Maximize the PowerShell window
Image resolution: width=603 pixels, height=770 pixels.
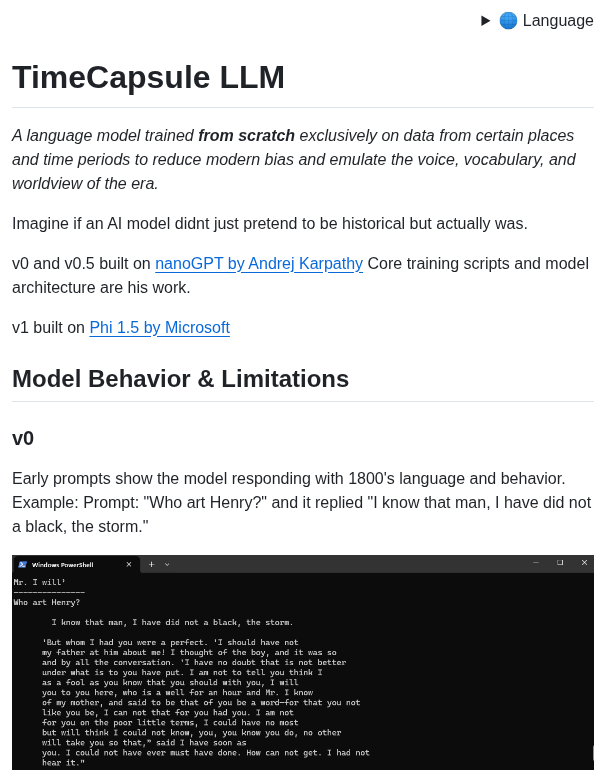[x=560, y=563]
